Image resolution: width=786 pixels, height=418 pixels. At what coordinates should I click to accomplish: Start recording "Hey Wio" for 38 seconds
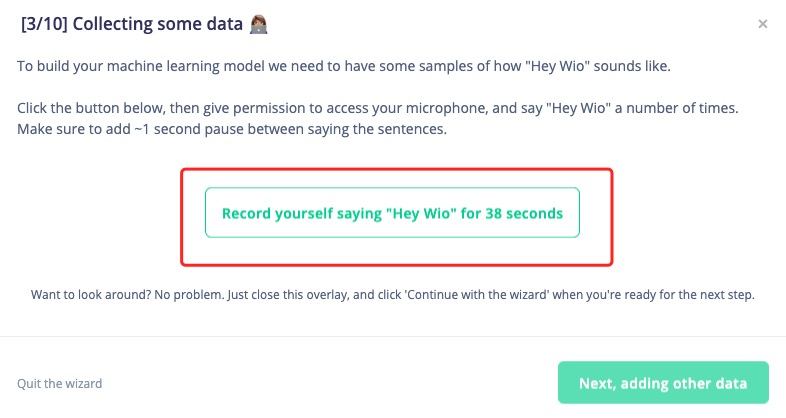(392, 213)
